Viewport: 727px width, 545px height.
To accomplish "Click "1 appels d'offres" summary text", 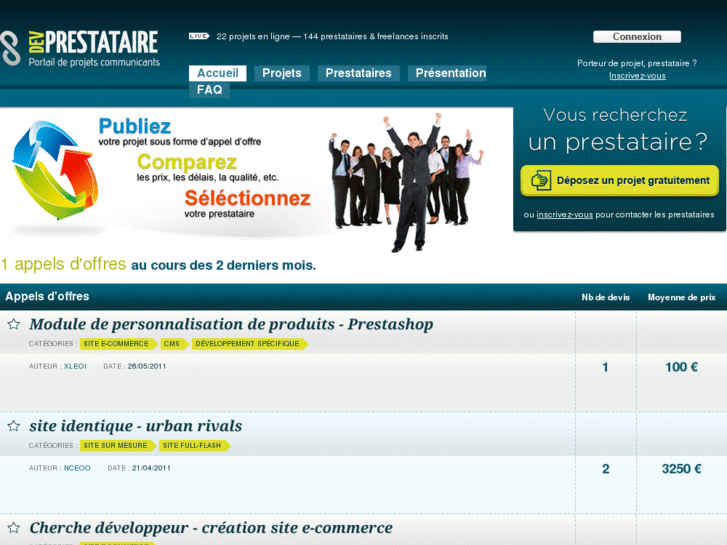I will click(64, 264).
